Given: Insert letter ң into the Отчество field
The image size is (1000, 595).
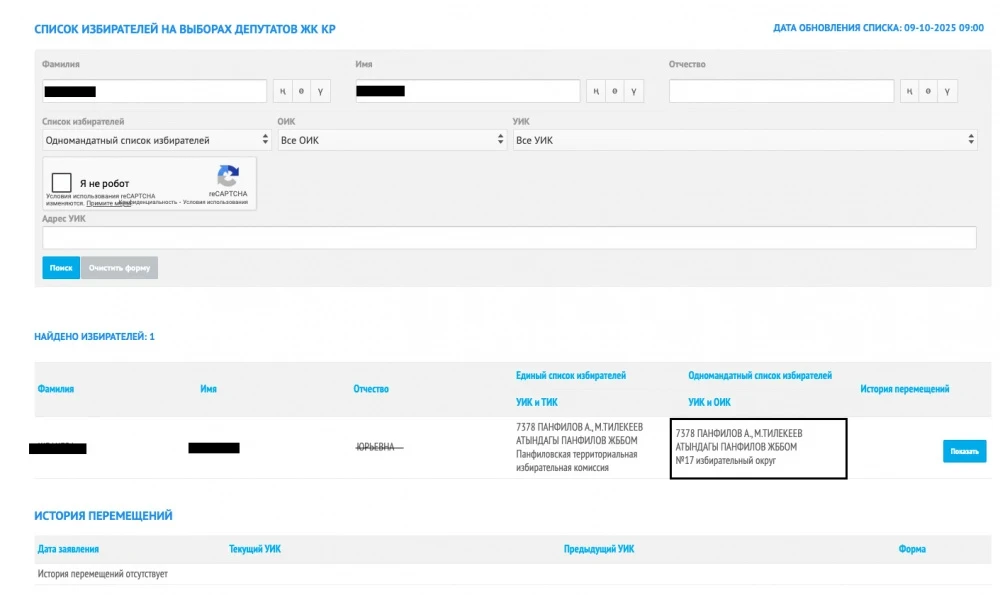Looking at the screenshot, I should pos(911,91).
